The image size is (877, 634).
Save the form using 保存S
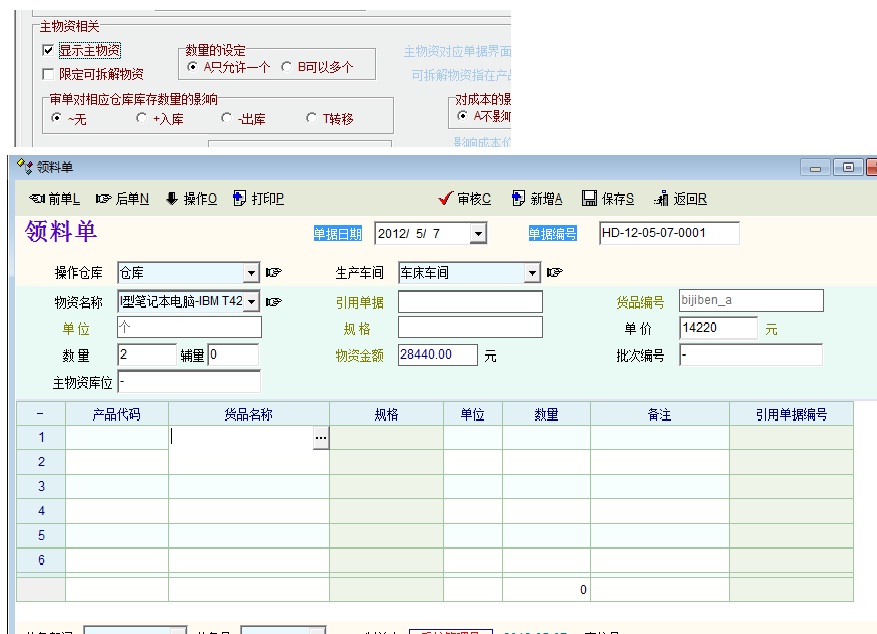(x=608, y=199)
